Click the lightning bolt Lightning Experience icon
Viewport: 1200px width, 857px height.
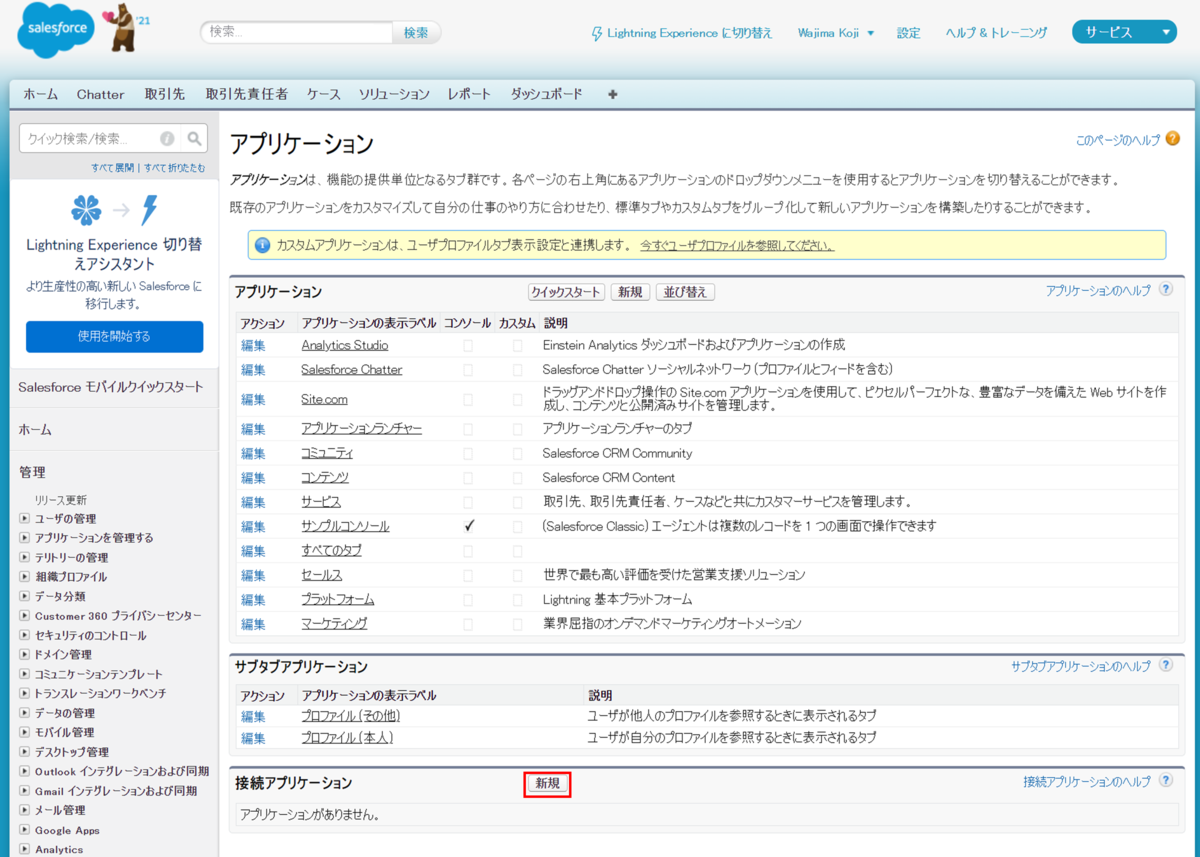597,32
